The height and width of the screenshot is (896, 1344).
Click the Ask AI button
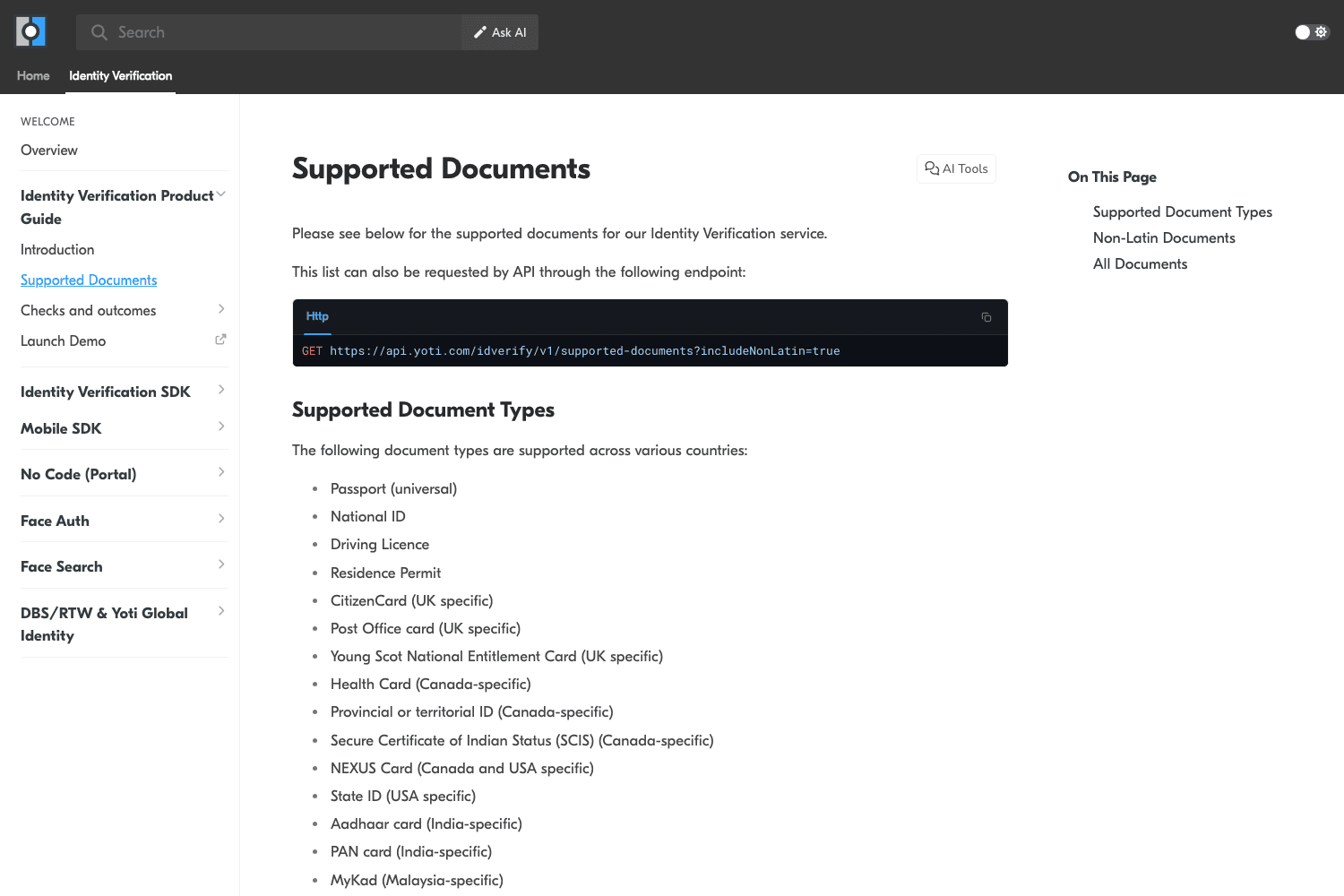coord(500,32)
